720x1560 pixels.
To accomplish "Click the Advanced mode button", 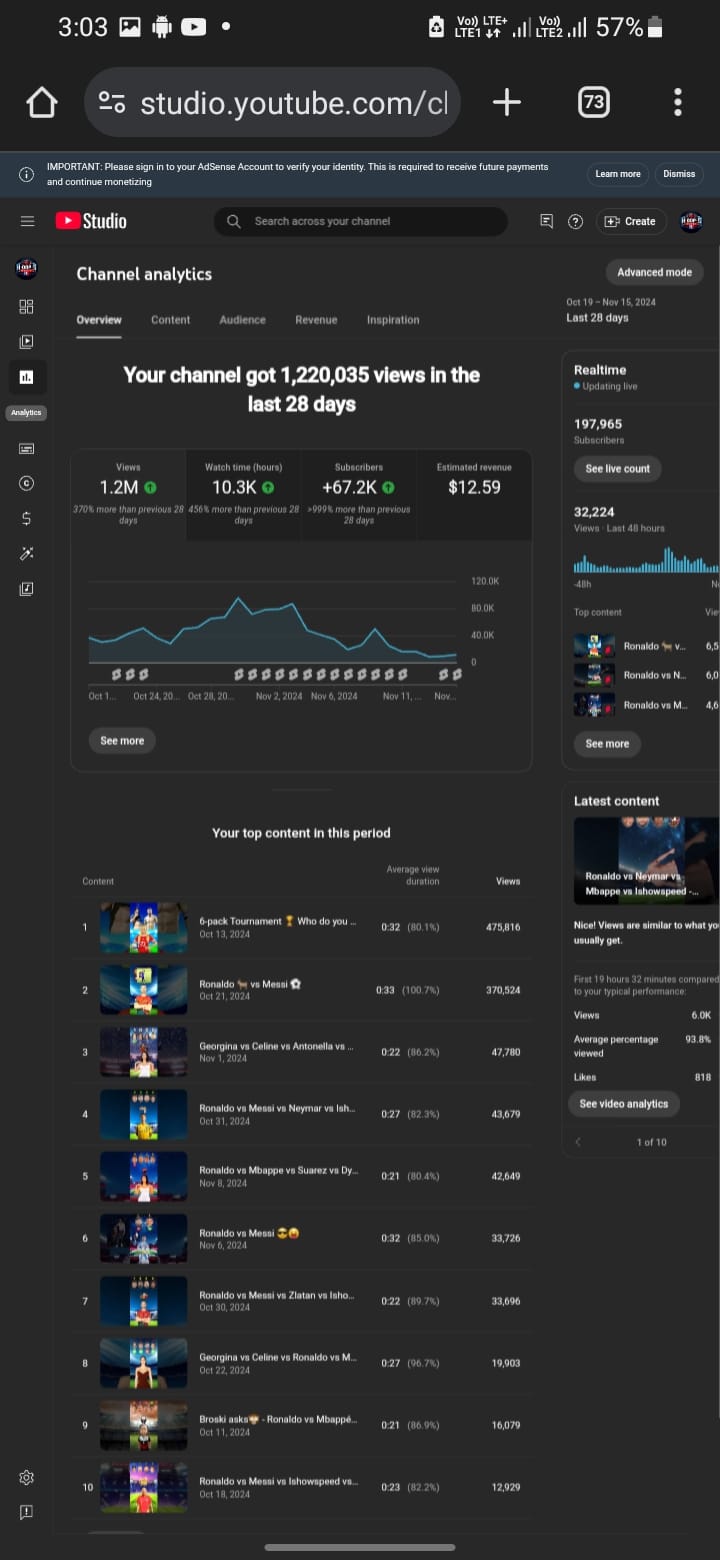I will click(x=654, y=272).
